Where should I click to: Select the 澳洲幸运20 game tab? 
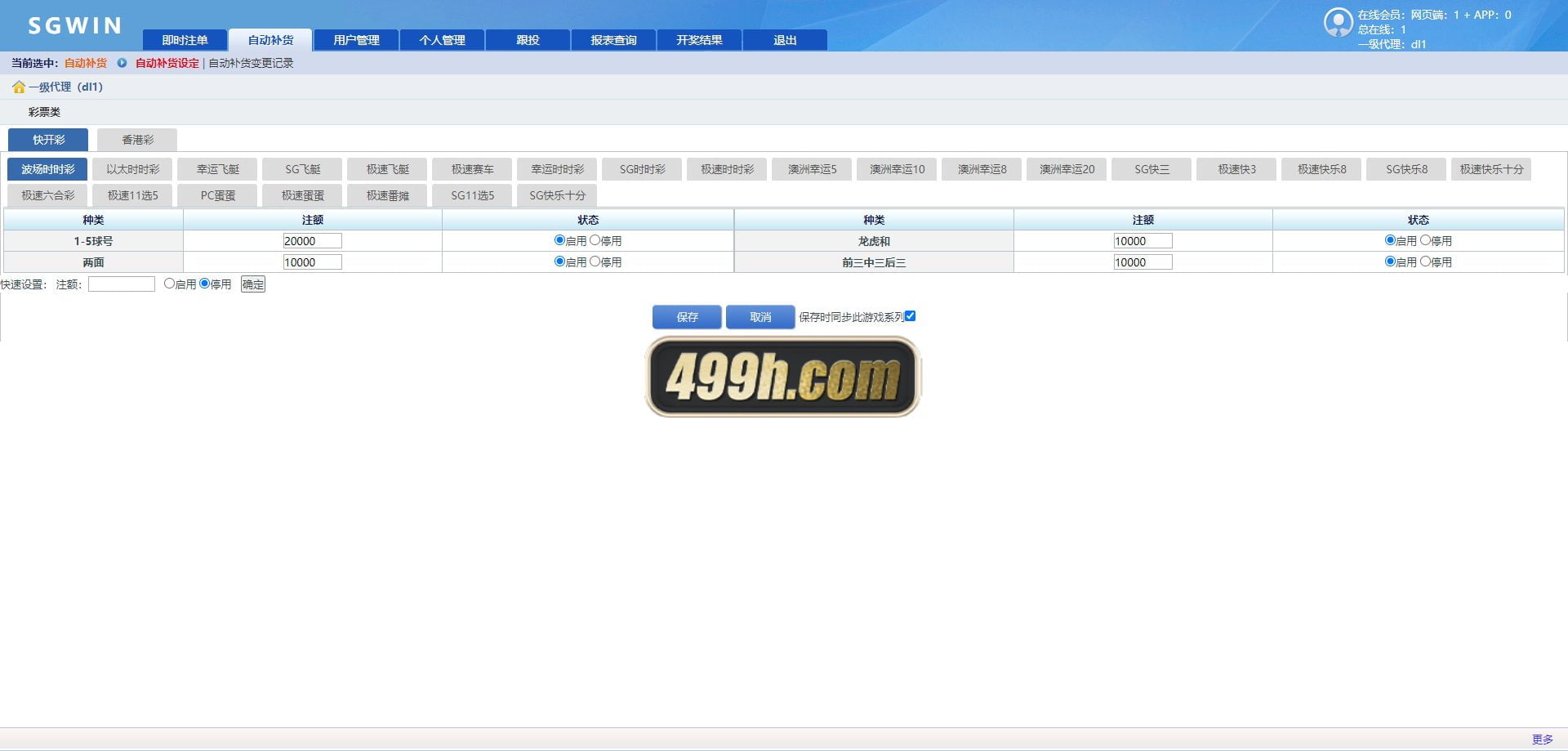(1067, 169)
